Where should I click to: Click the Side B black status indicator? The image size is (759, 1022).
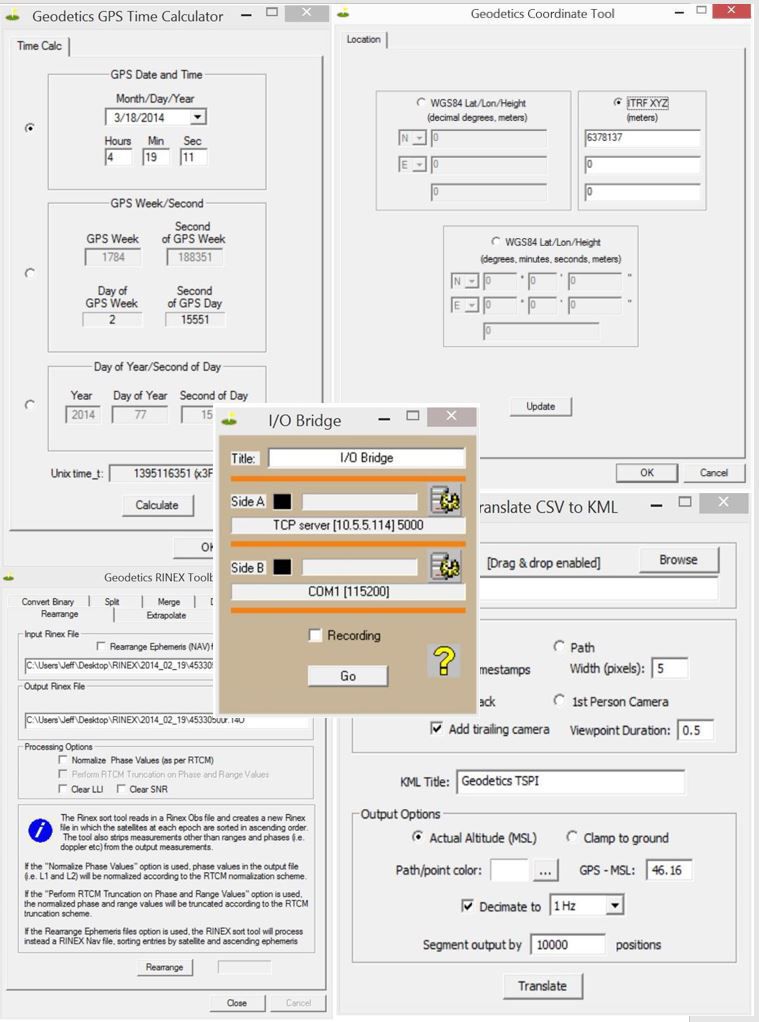pyautogui.click(x=283, y=567)
